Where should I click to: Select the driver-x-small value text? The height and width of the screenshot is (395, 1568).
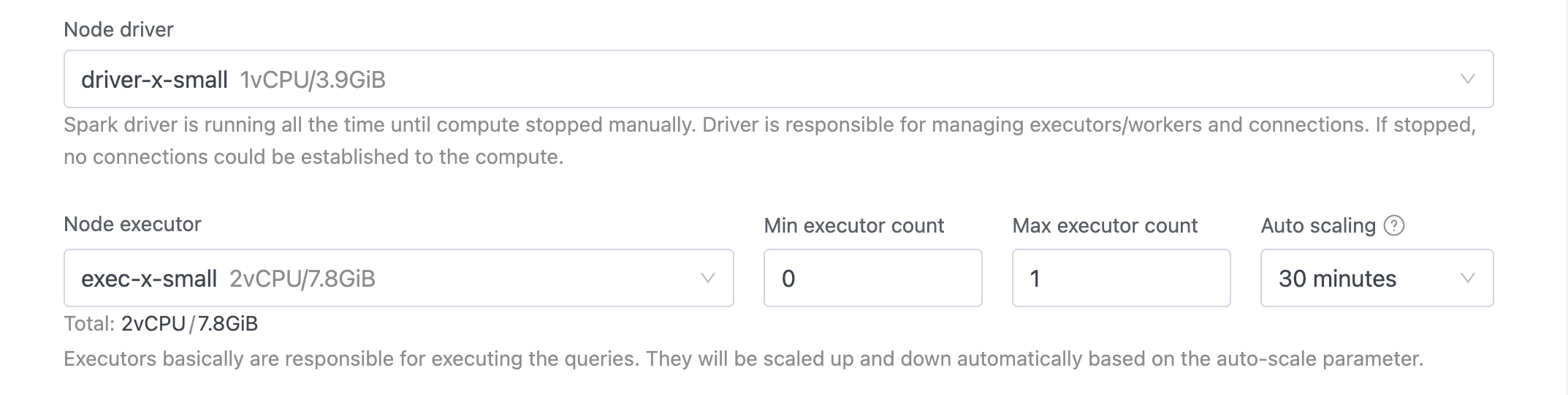click(x=154, y=79)
